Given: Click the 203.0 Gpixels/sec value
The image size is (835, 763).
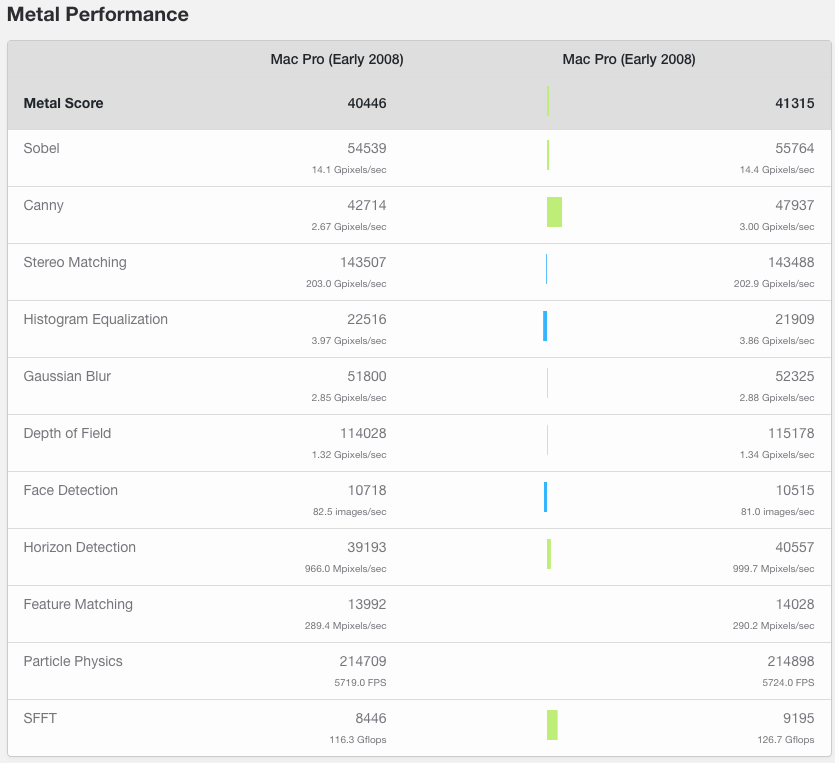Looking at the screenshot, I should (346, 284).
